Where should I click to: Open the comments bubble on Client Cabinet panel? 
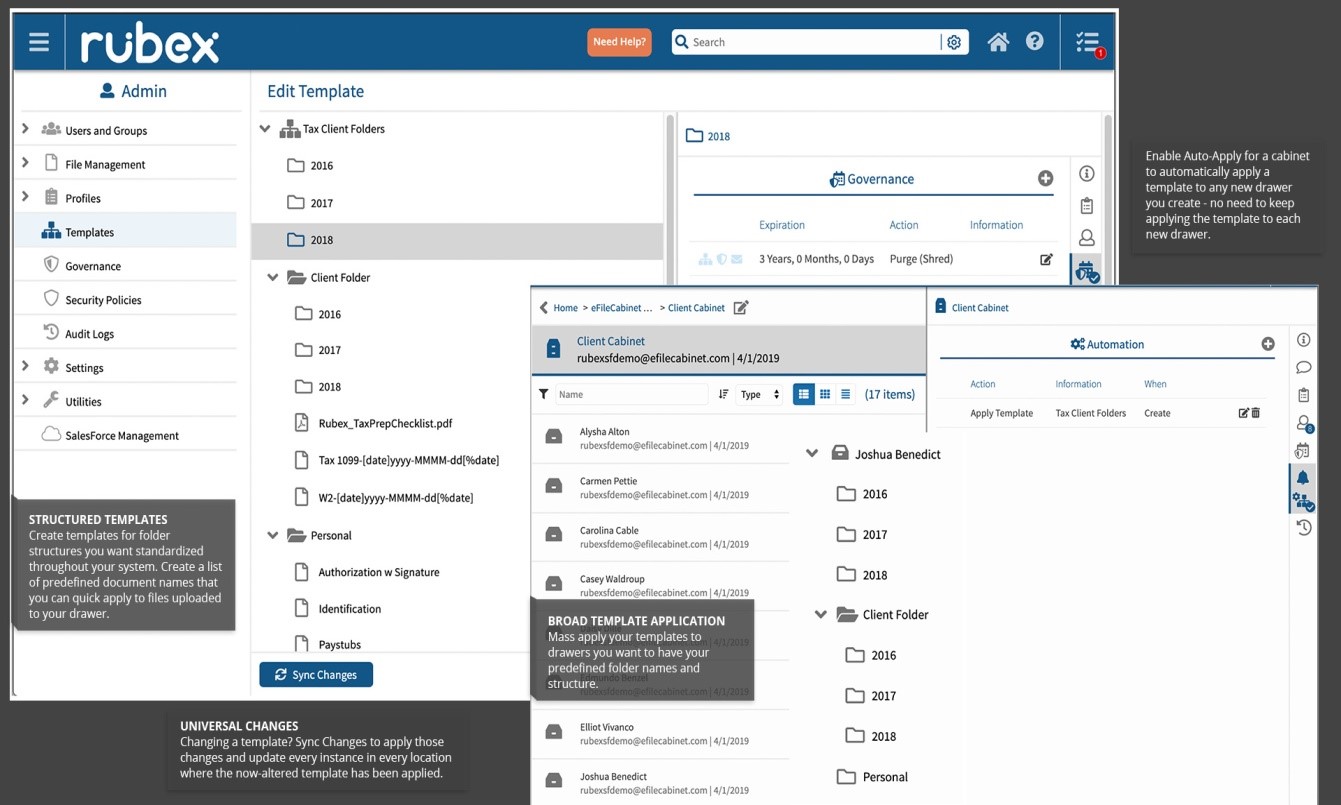click(x=1303, y=367)
